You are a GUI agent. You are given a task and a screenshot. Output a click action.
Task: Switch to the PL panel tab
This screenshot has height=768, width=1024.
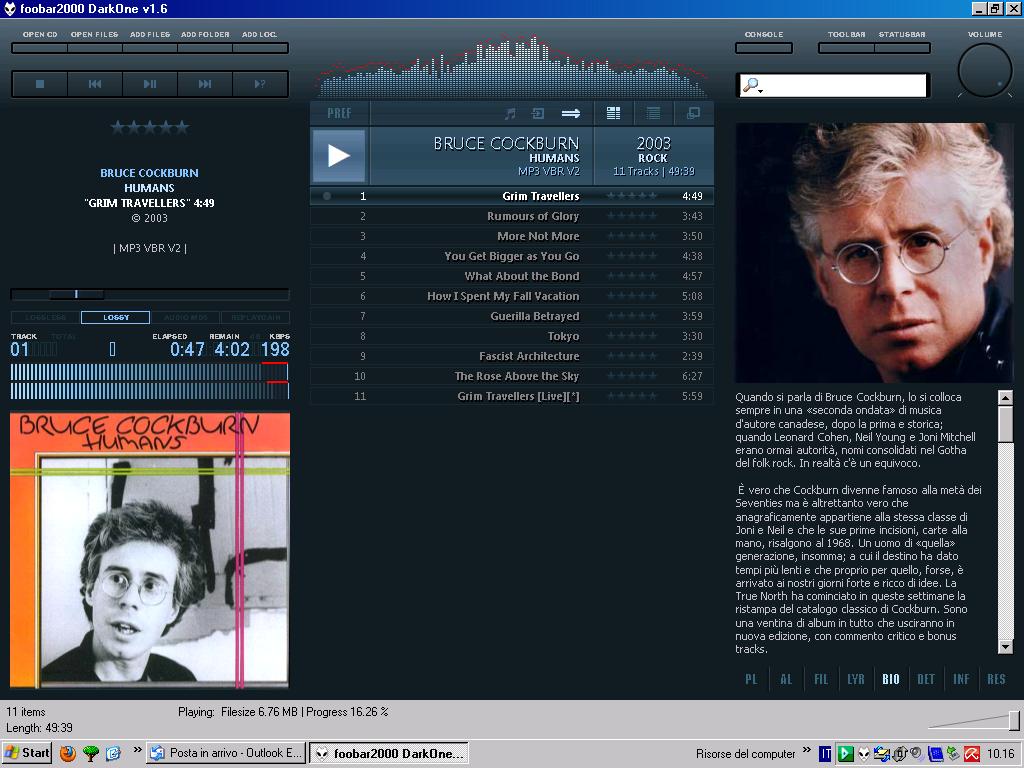(752, 679)
